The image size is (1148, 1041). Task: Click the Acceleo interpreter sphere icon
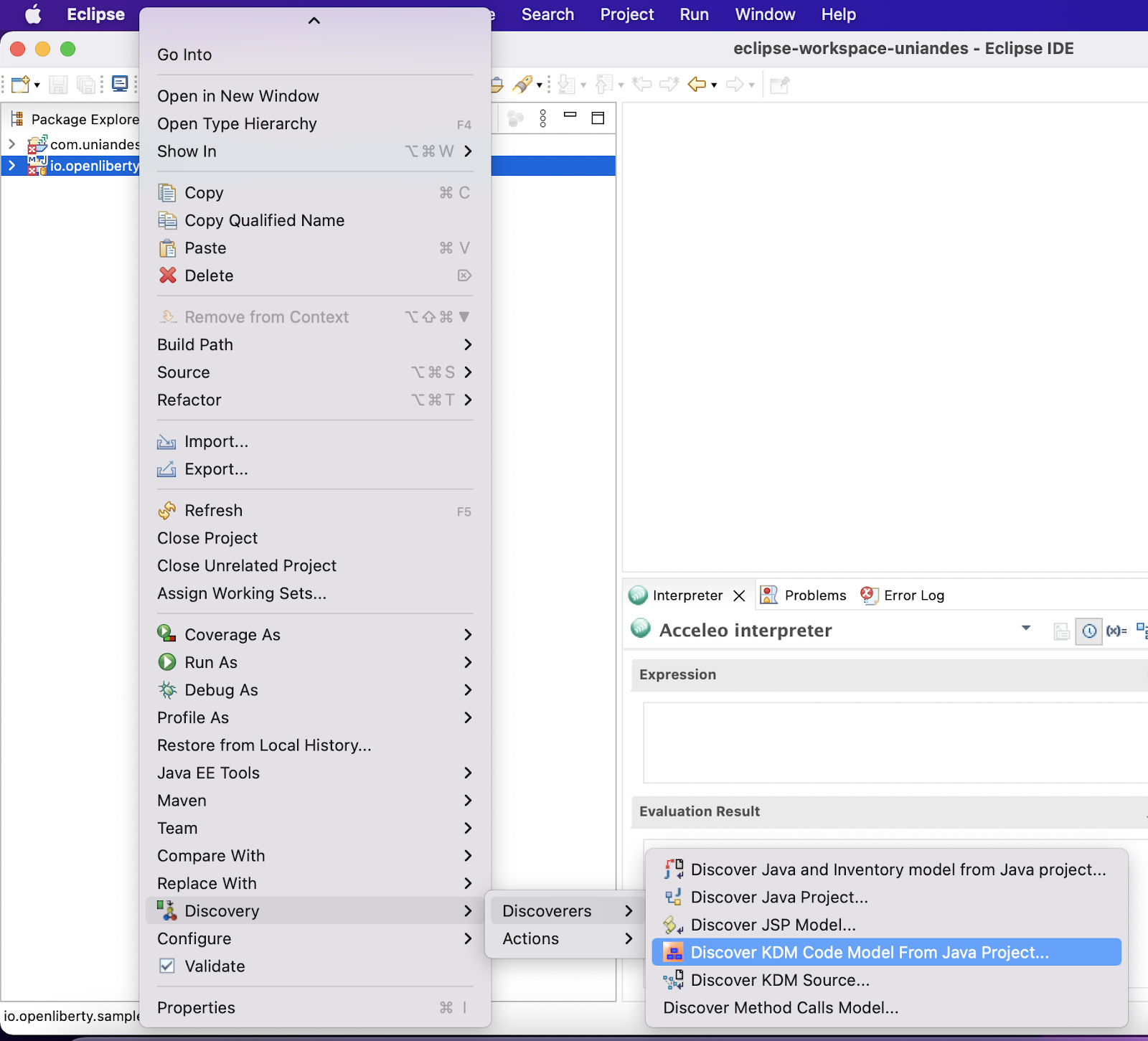click(x=640, y=628)
